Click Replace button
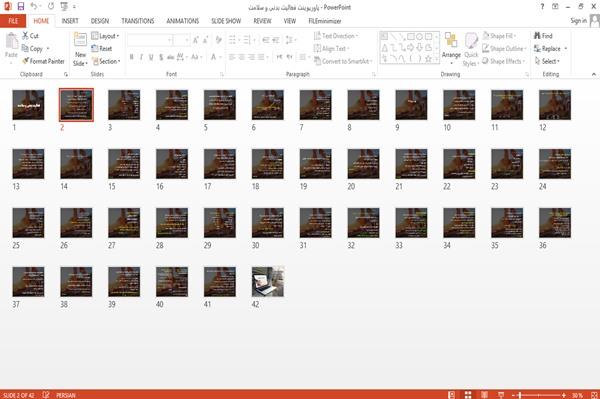The image size is (600, 399). tap(550, 49)
